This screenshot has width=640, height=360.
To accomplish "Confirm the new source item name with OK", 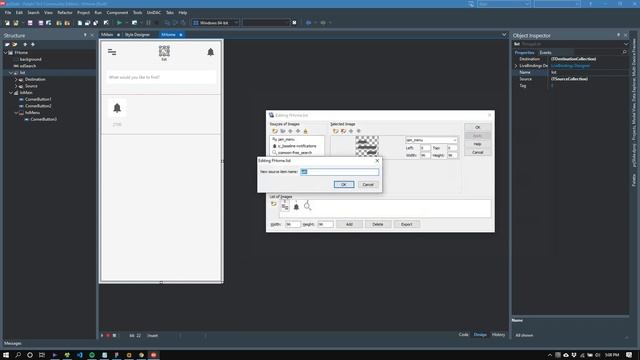I will (344, 184).
